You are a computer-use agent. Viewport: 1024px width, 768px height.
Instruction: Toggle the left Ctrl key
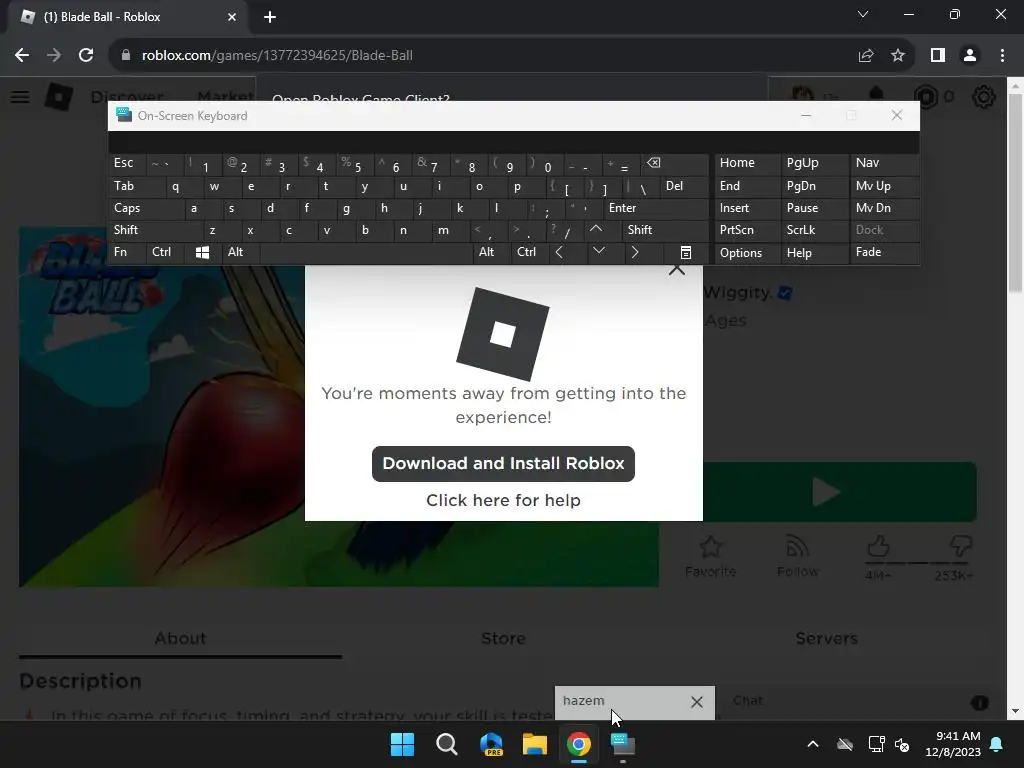pos(165,252)
